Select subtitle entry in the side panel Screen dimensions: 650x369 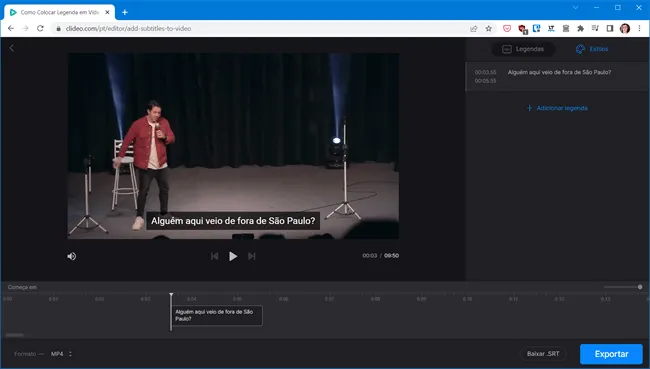click(x=557, y=76)
